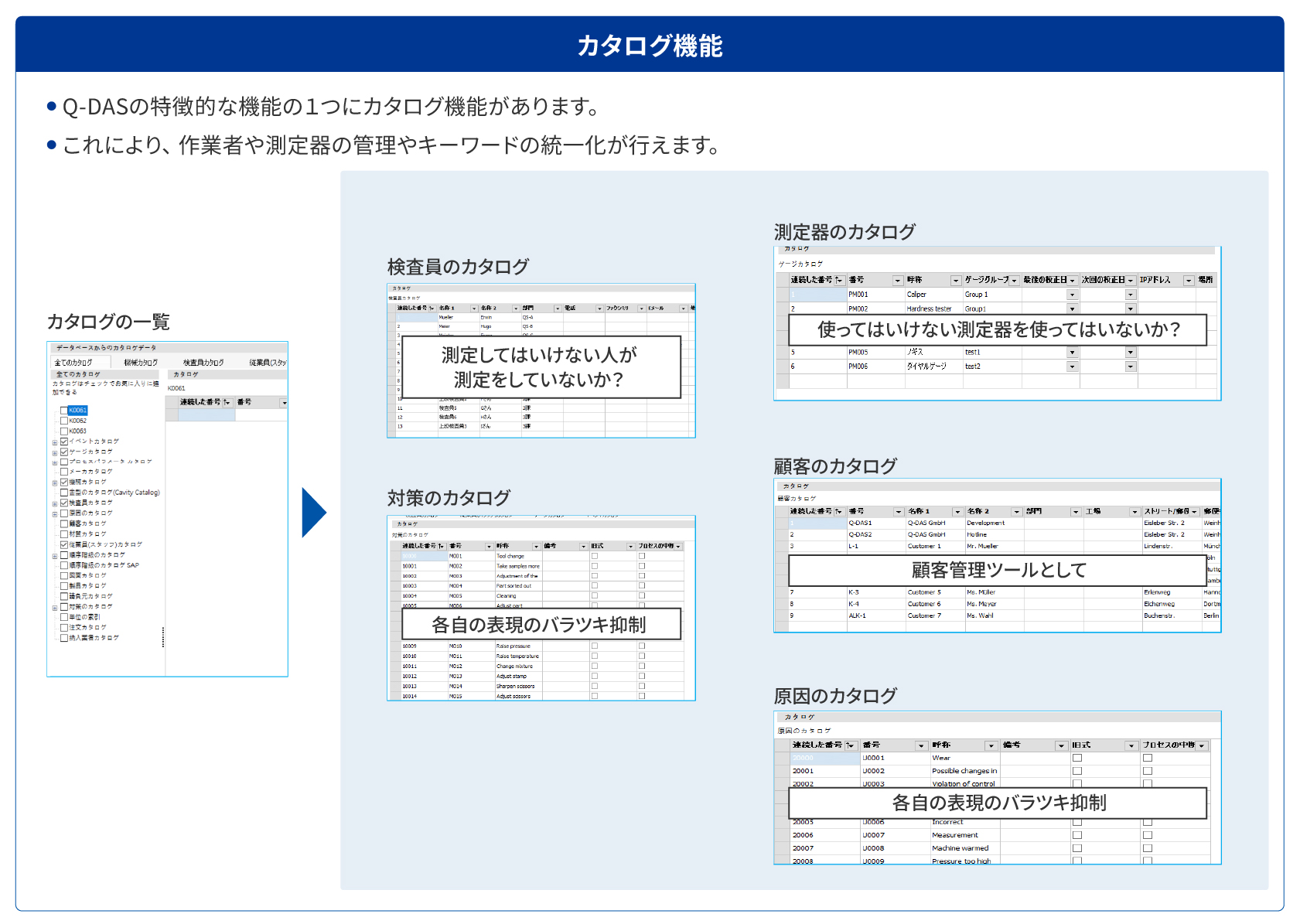Select the 金型のカタログ(Cavity Catalog) tree item
The height and width of the screenshot is (924, 1300).
114,493
